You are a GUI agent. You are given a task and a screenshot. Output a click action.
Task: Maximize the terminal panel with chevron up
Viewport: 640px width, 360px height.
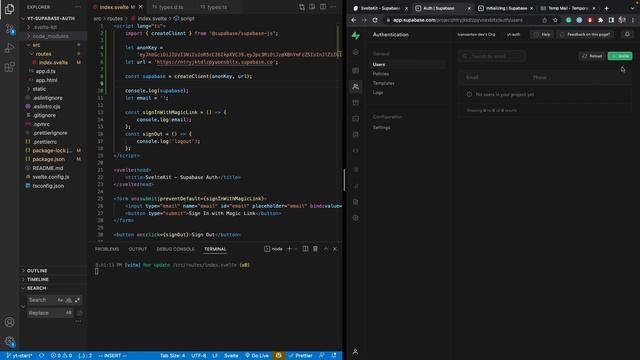click(x=326, y=249)
